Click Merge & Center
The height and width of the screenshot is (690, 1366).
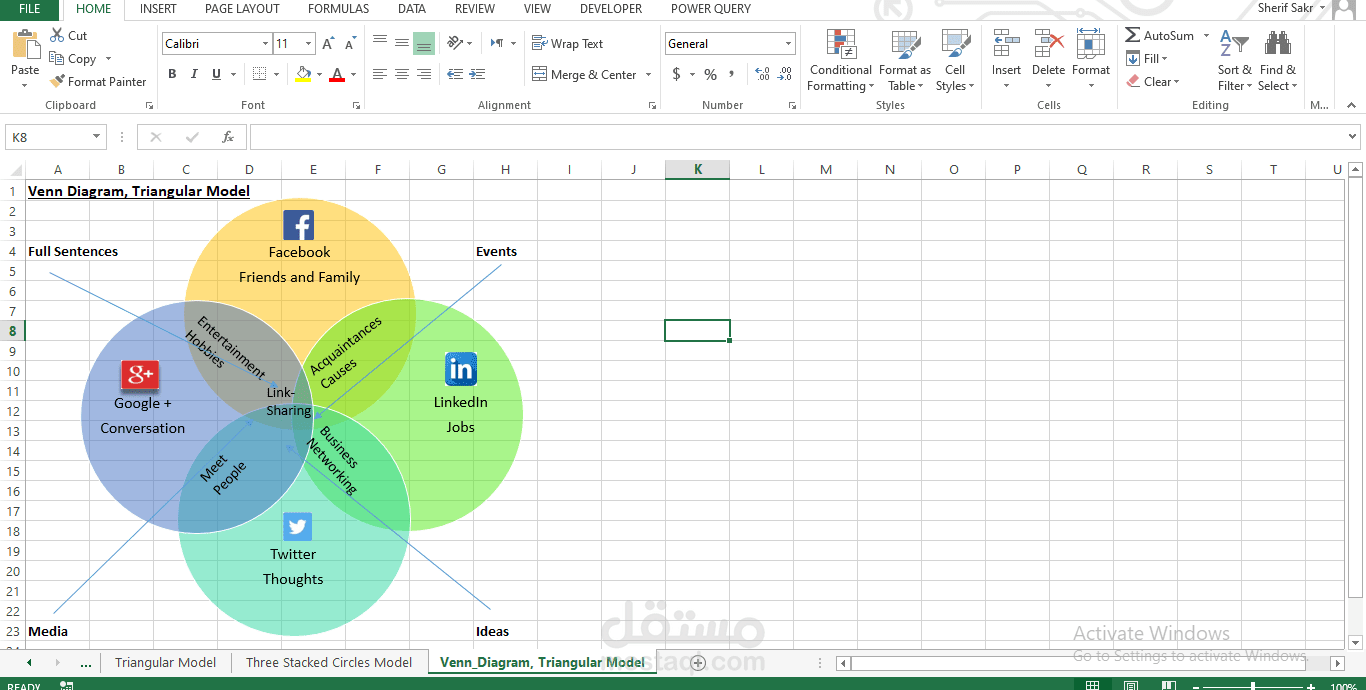point(585,75)
